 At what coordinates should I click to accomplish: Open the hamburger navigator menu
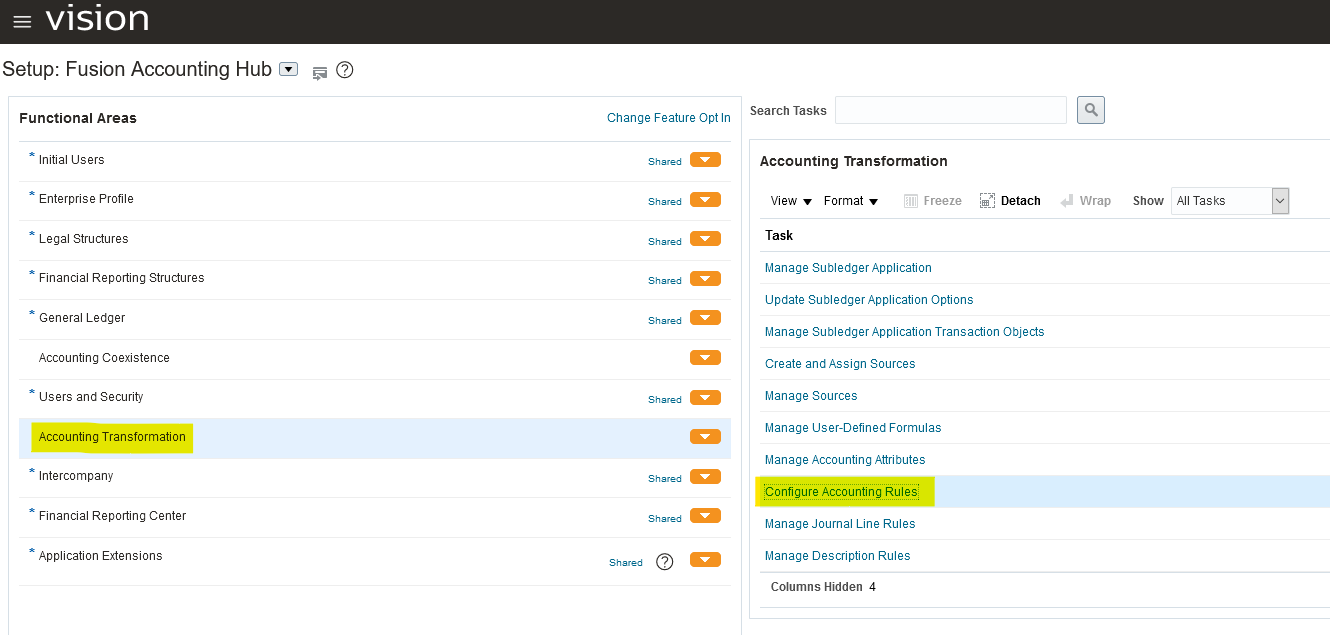click(x=22, y=21)
